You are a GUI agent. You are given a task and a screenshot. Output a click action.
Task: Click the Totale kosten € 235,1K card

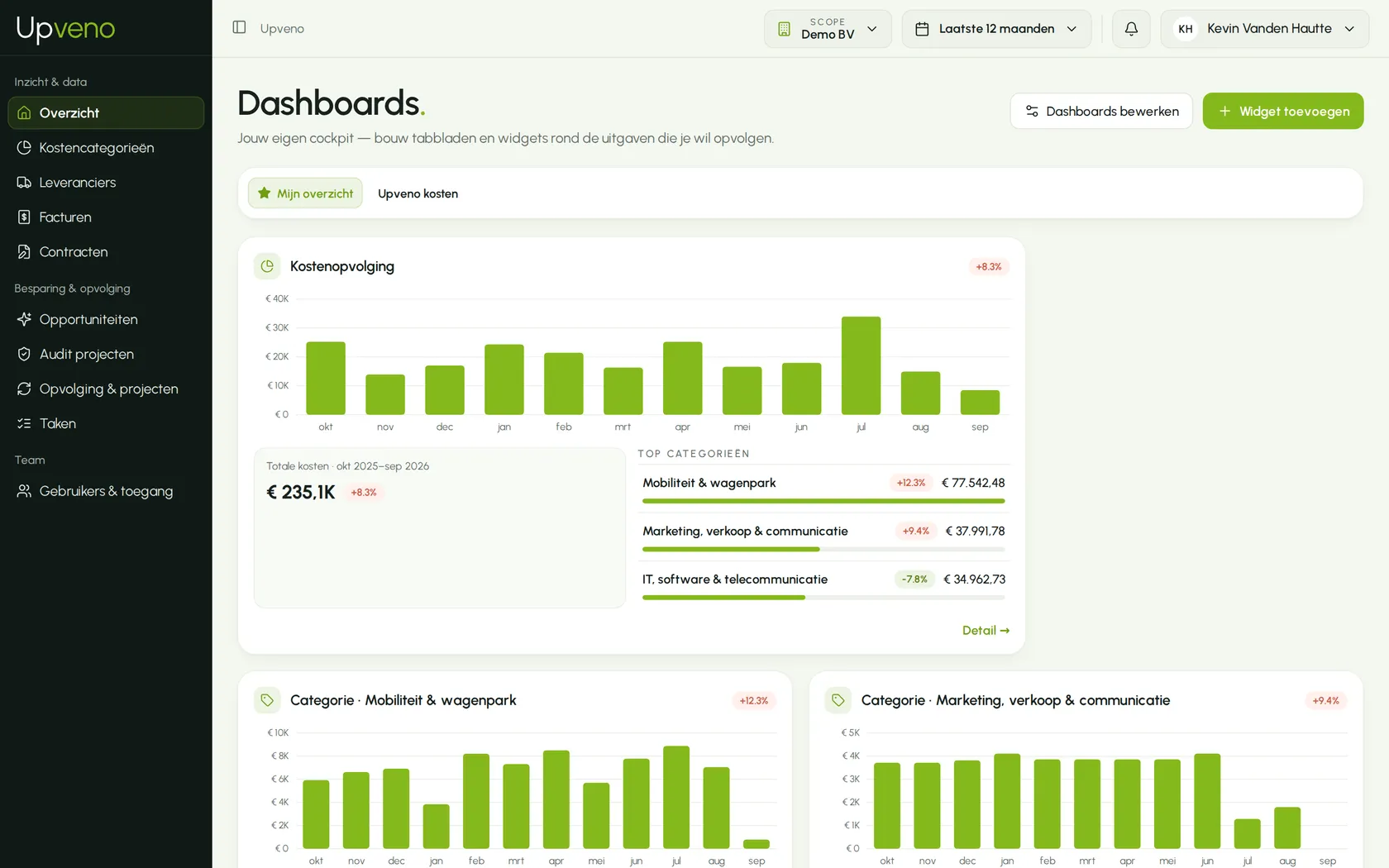click(440, 528)
